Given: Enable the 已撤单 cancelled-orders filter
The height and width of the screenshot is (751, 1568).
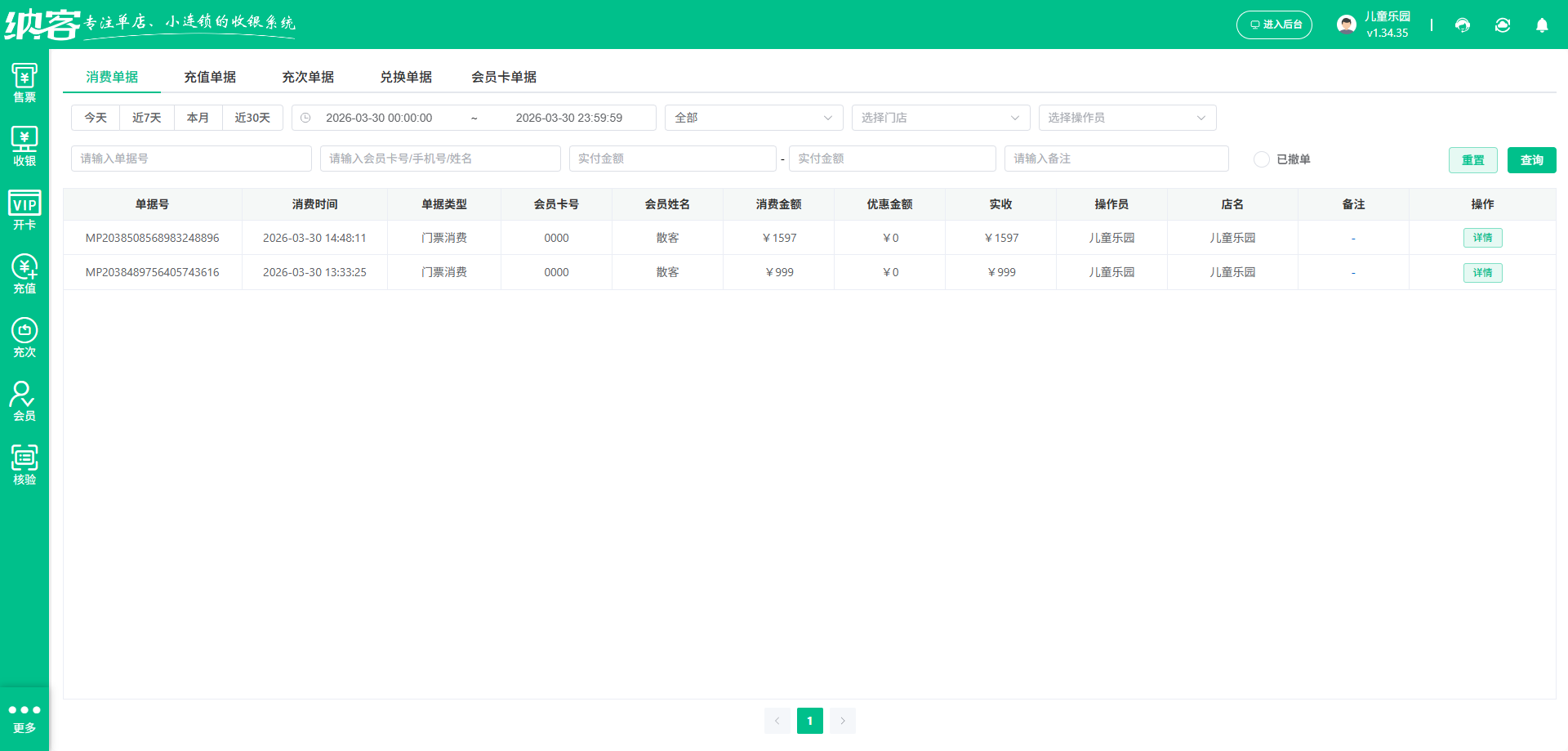Looking at the screenshot, I should pyautogui.click(x=1261, y=159).
